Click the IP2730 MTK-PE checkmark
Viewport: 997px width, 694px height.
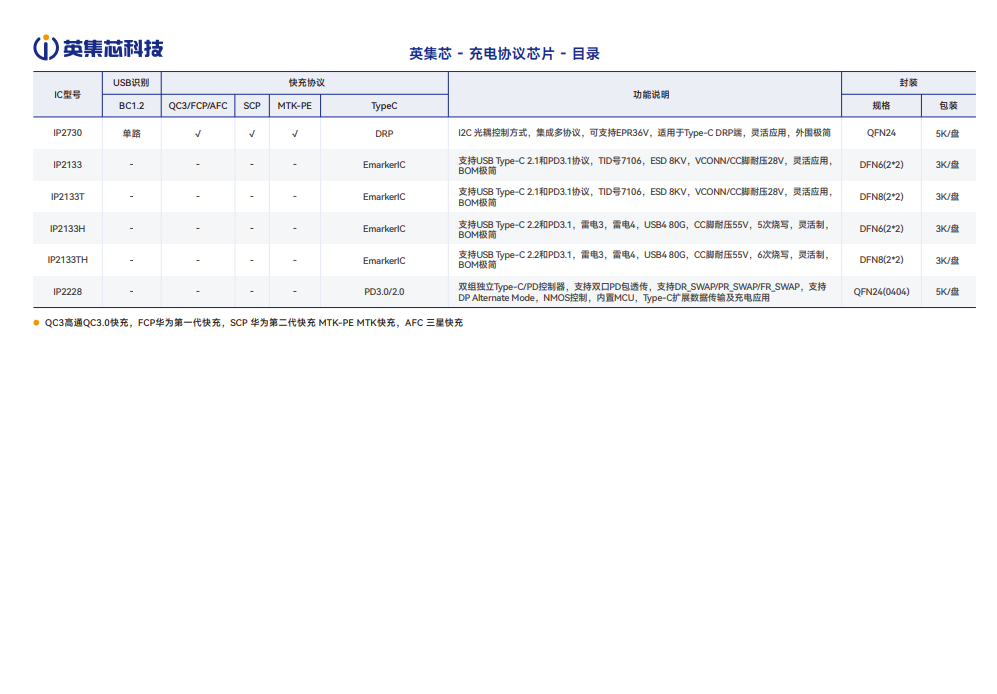coord(295,134)
